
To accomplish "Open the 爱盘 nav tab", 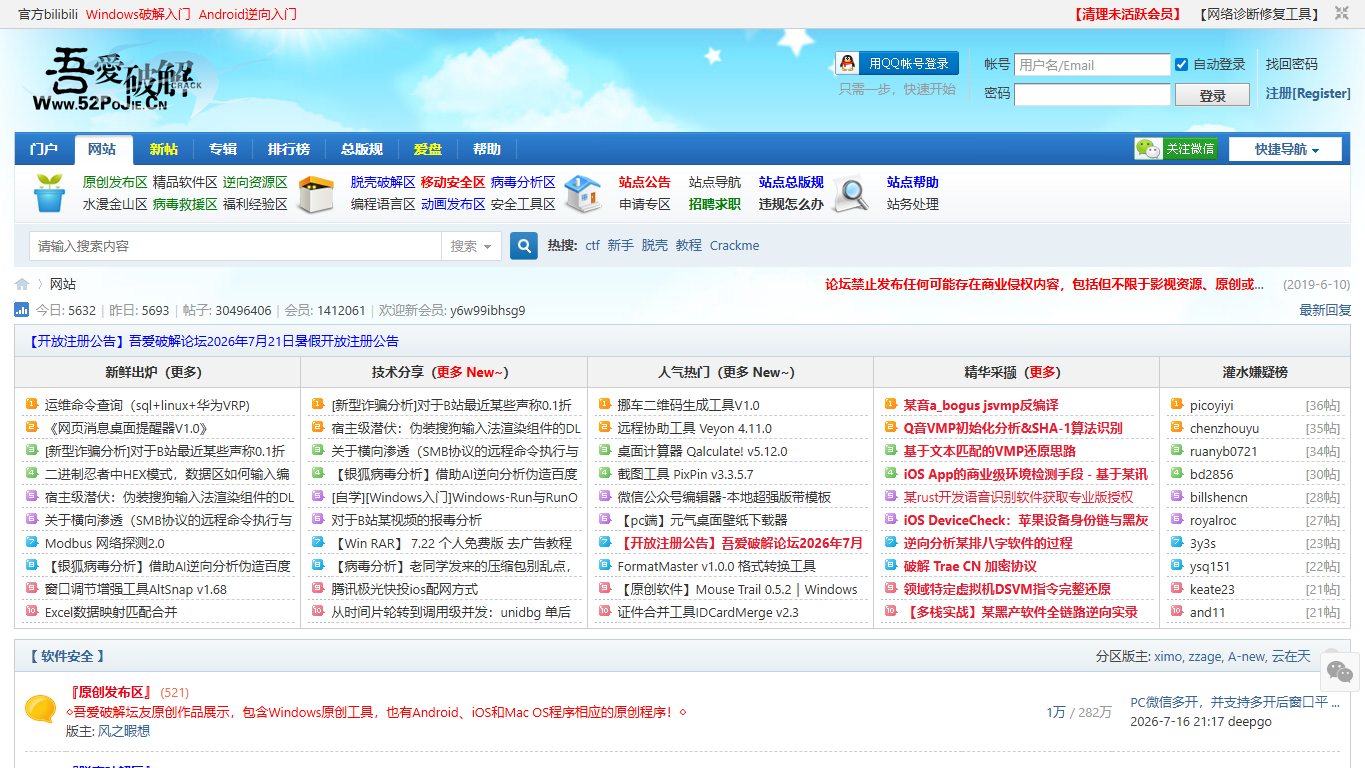I will click(x=428, y=149).
